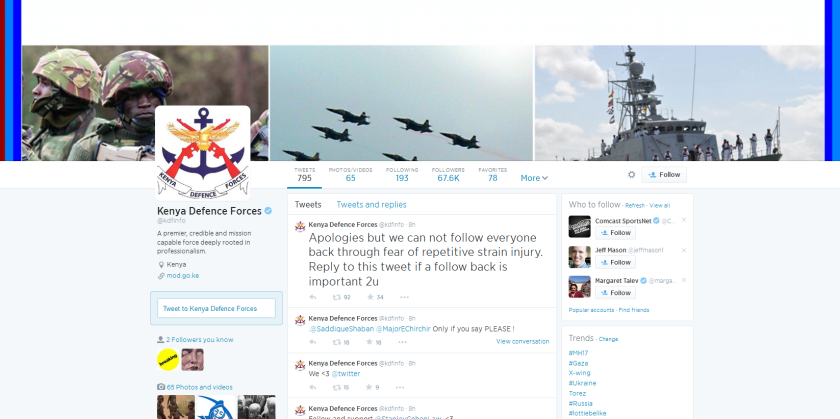This screenshot has height=419, width=840.
Task: Open the Tweets 795 count tab
Action: (x=304, y=175)
